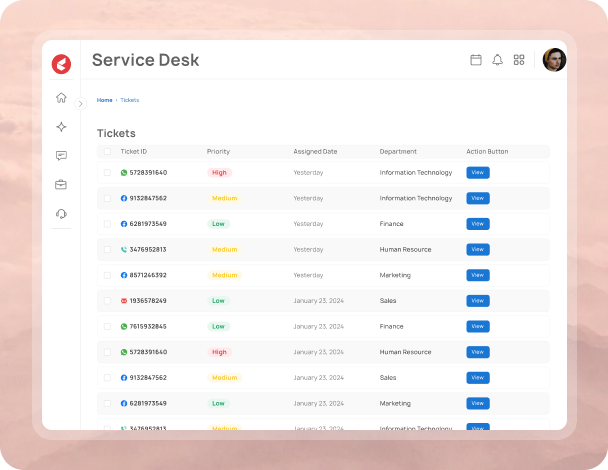This screenshot has height=470, width=608.
Task: Open the sparkle star sidebar icon
Action: (x=61, y=127)
